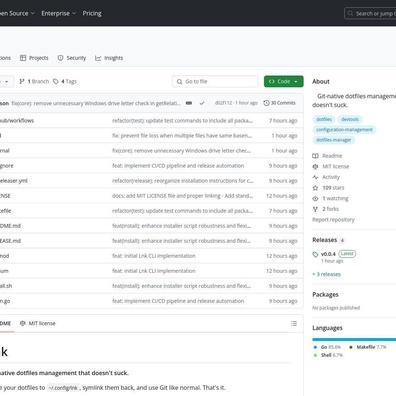Open the Enterprise dropdown menu

coord(59,13)
